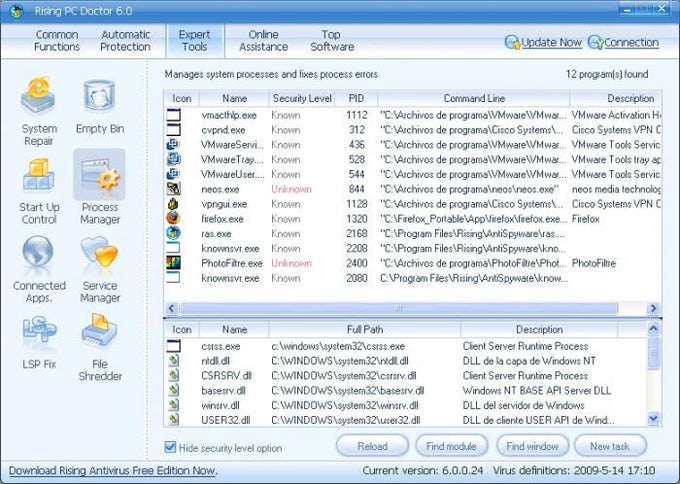Select the PhotoFiltre.exe process name
This screenshot has height=484, width=680.
tap(232, 263)
